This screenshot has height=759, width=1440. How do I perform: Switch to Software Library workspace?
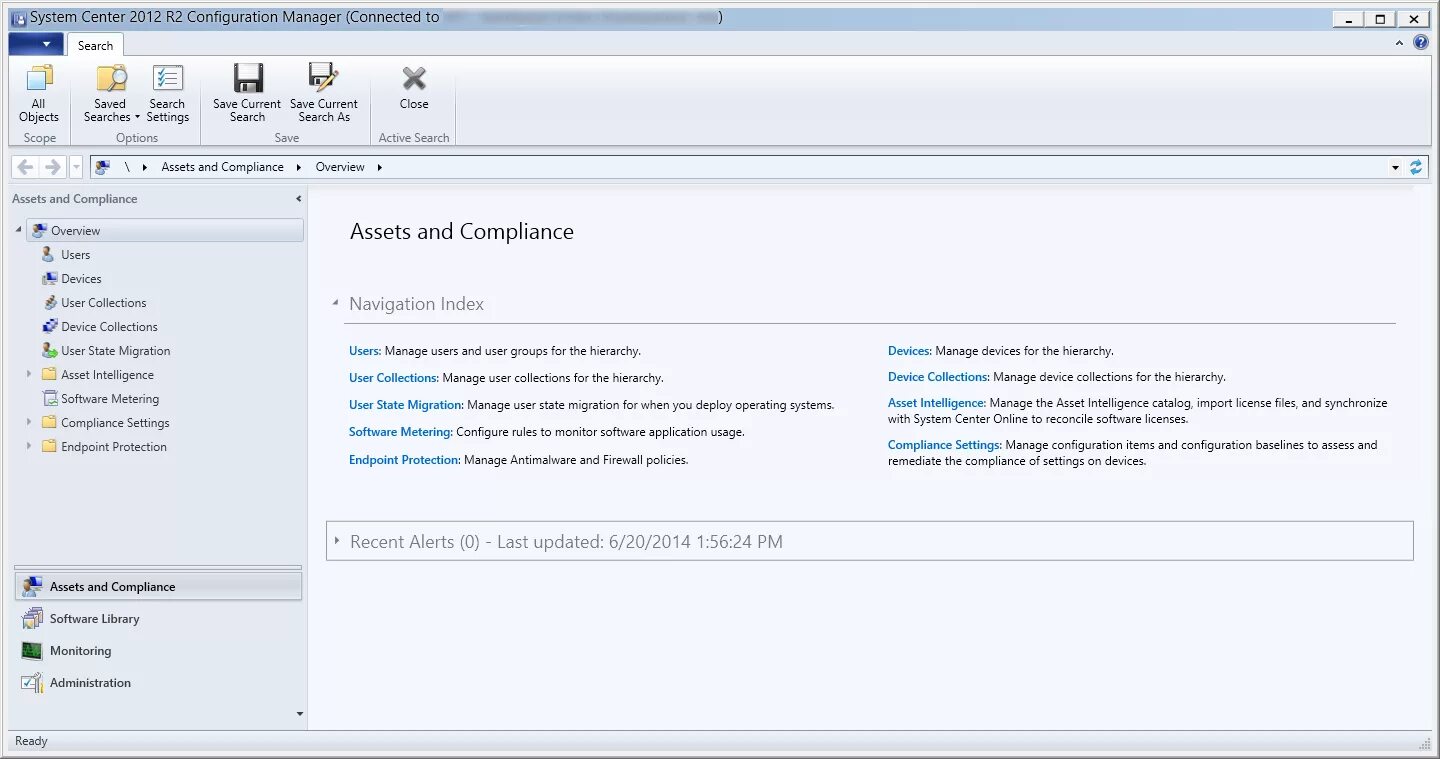(x=158, y=619)
